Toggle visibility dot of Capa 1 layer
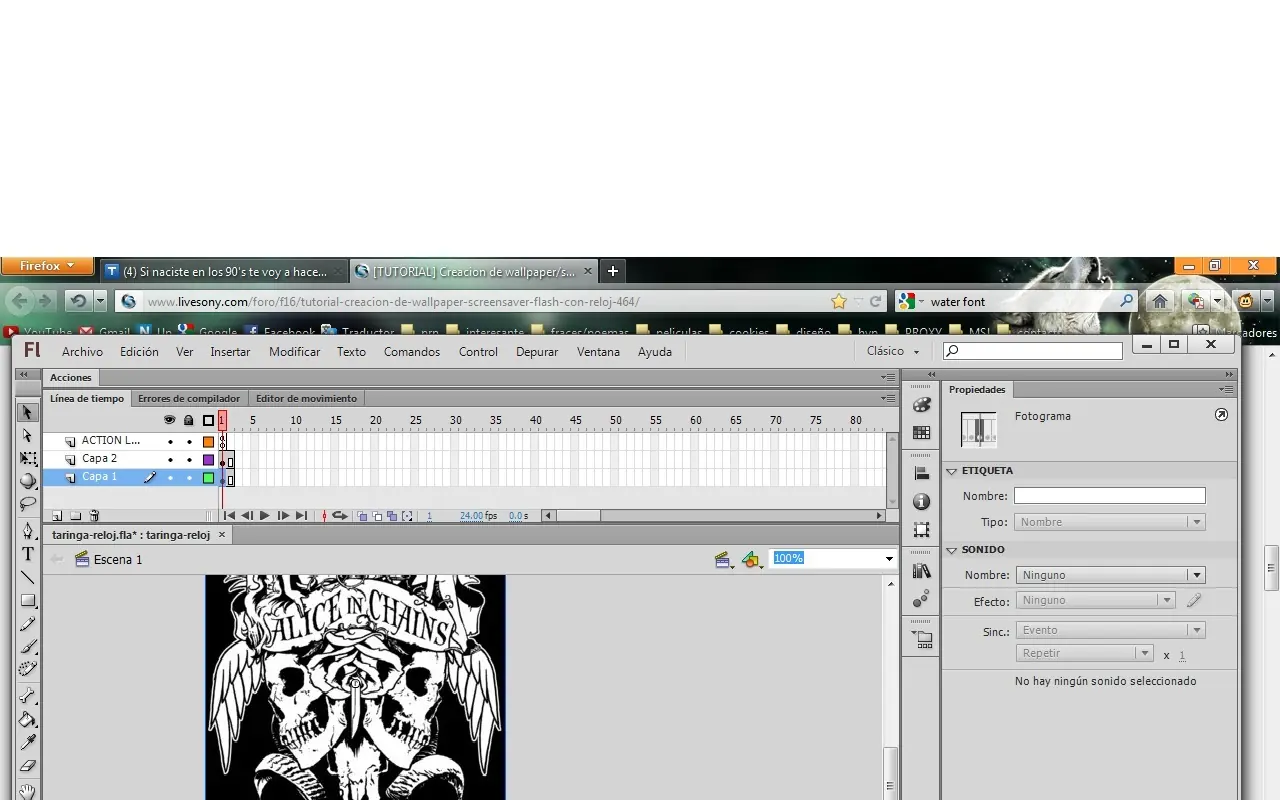This screenshot has width=1280, height=800. pos(170,478)
